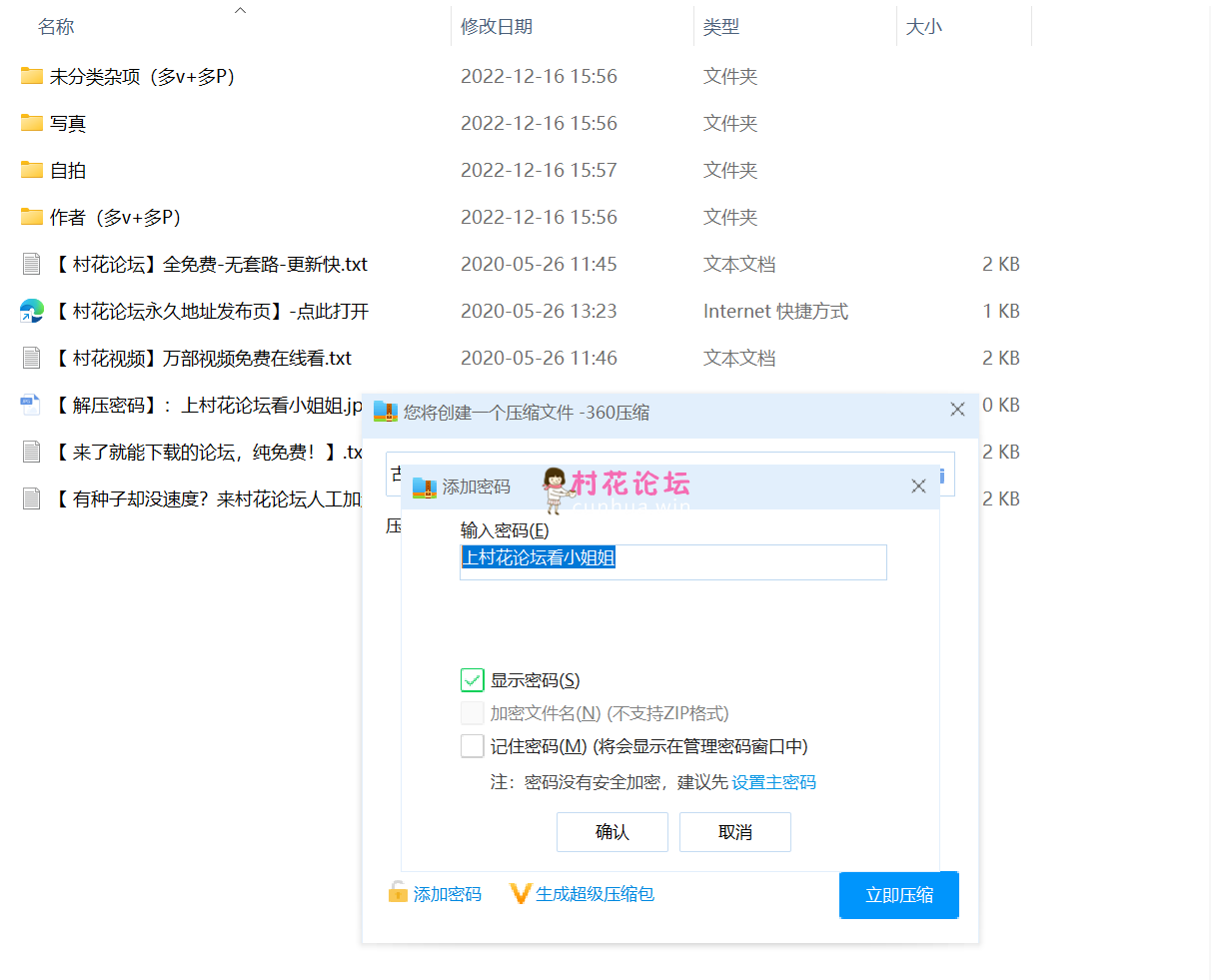Open the 设置主密码 link

pos(773,782)
